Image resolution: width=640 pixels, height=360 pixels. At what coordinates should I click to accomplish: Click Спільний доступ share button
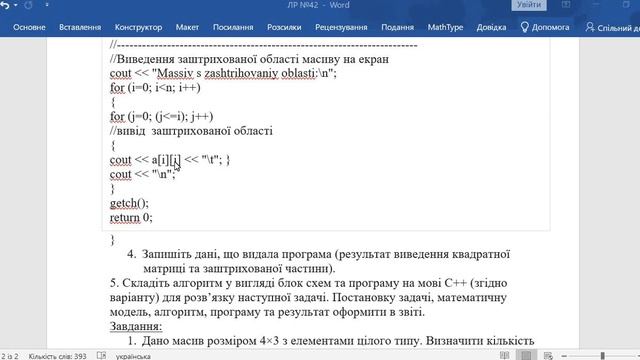612,28
